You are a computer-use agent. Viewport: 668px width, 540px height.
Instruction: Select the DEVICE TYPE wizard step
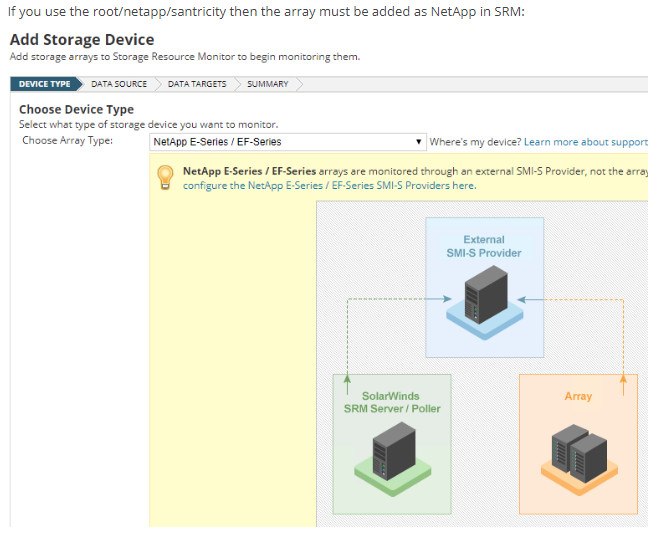45,84
